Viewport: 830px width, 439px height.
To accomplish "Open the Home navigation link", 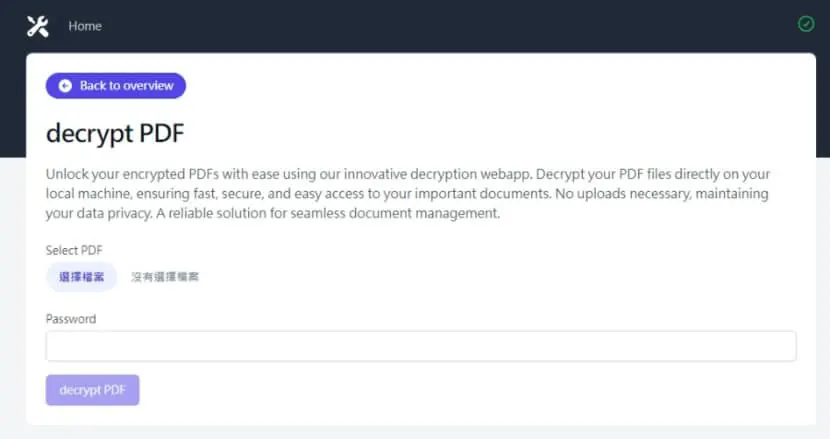I will pyautogui.click(x=85, y=26).
